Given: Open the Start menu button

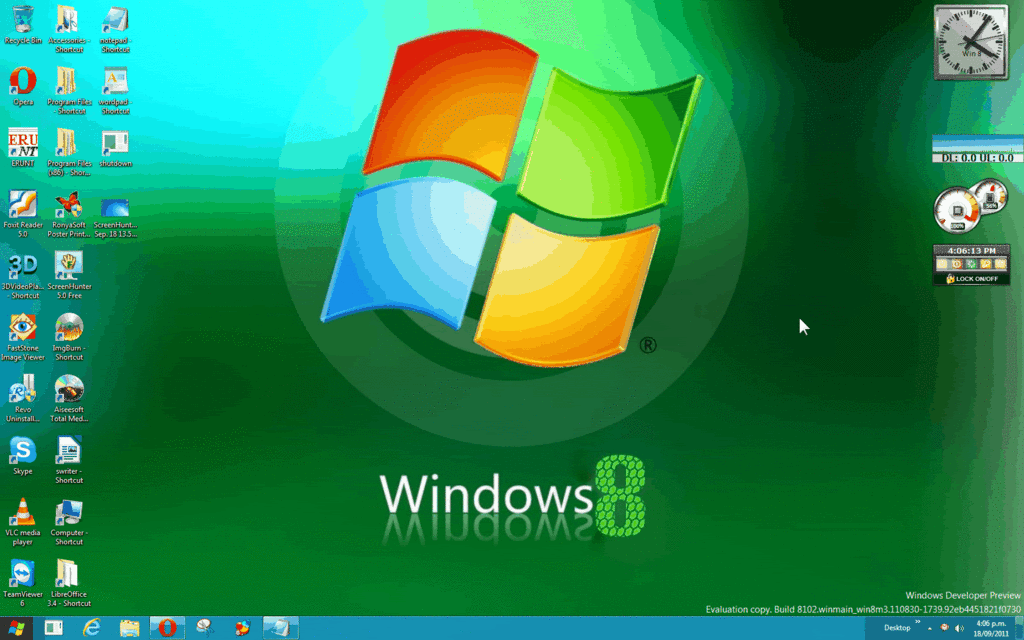Looking at the screenshot, I should pyautogui.click(x=16, y=628).
